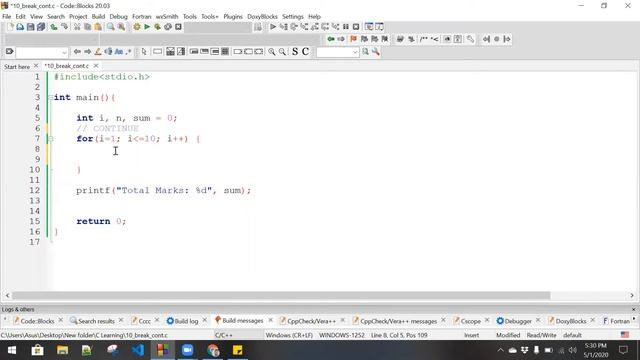Jump forward with the gray arrow icon
The width and height of the screenshot is (640, 360).
click(341, 39)
